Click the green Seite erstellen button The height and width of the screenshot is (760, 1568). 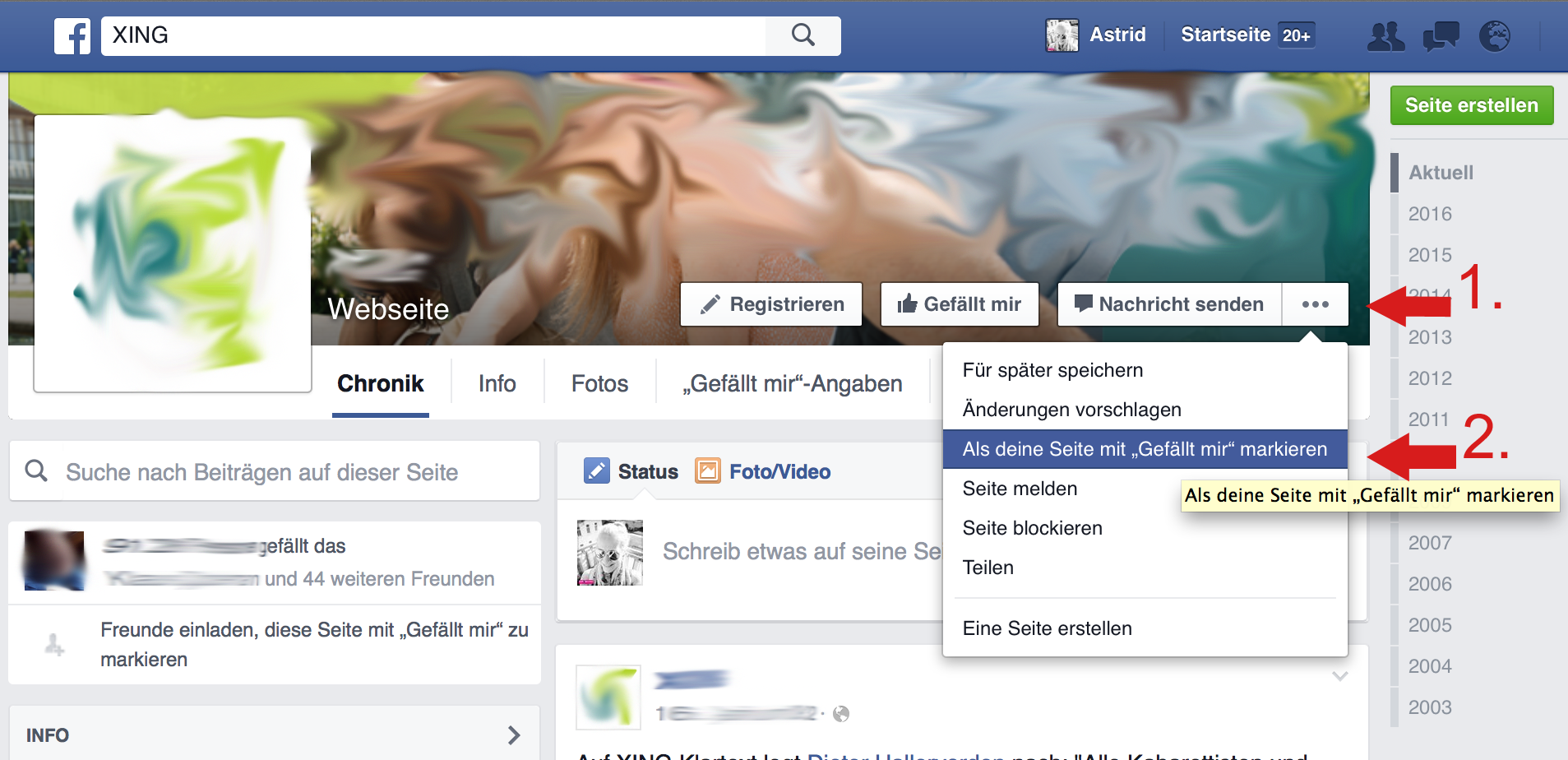click(x=1472, y=105)
